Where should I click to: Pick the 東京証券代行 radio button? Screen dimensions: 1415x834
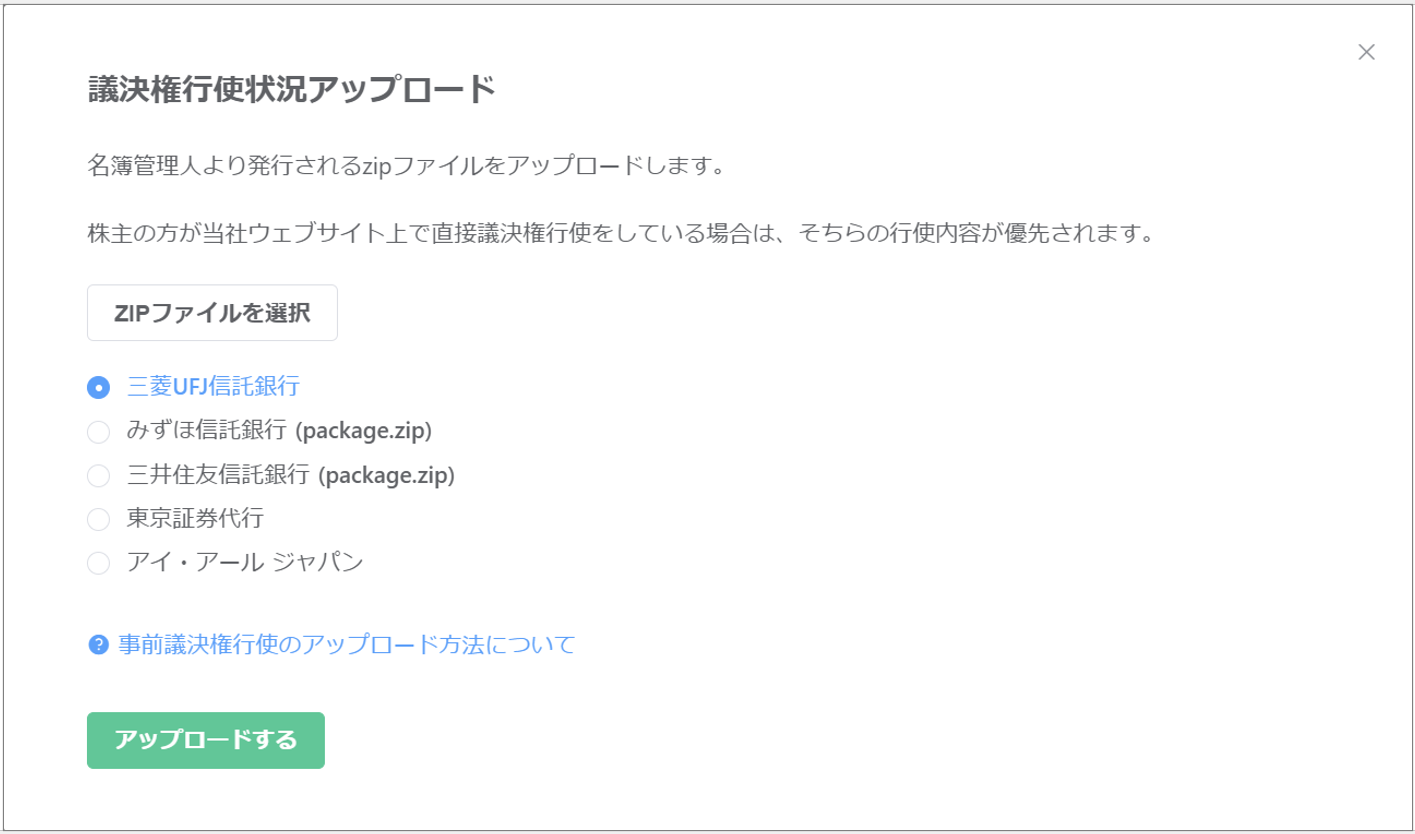click(98, 520)
